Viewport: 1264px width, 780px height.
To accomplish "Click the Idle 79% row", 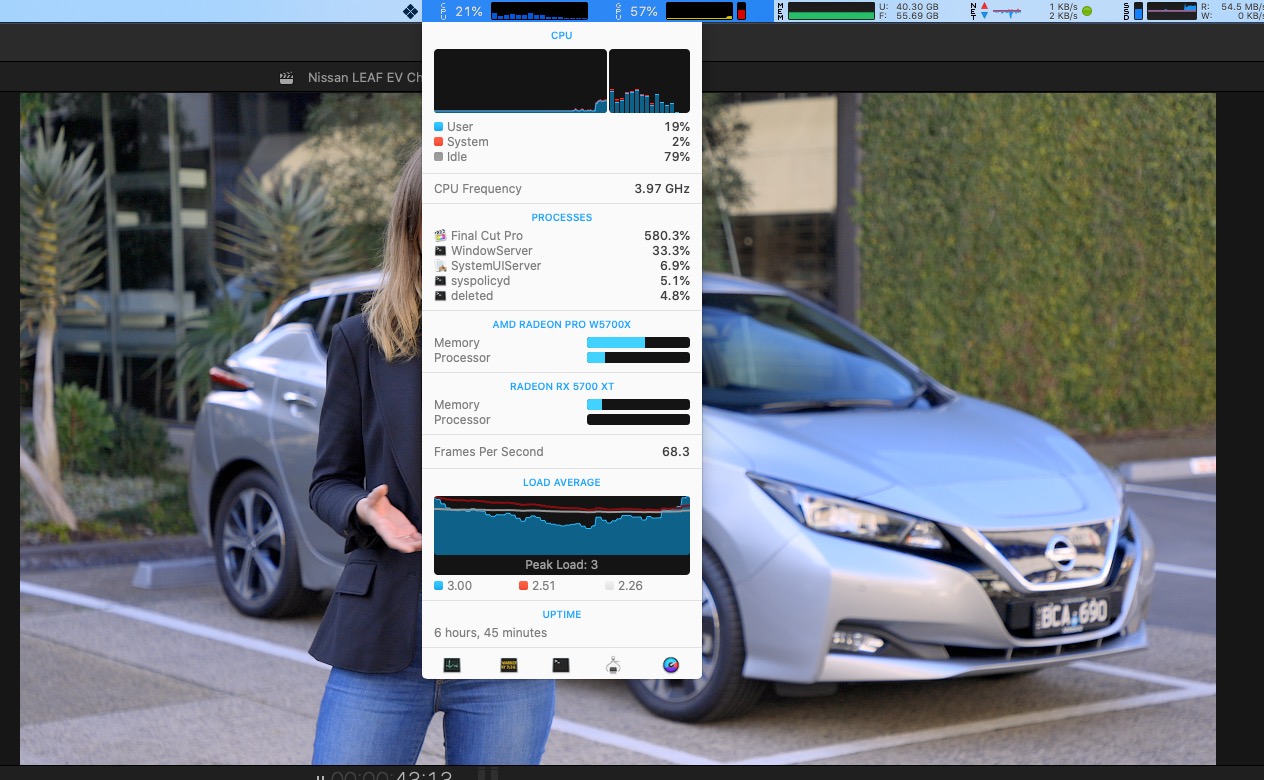I will (562, 157).
